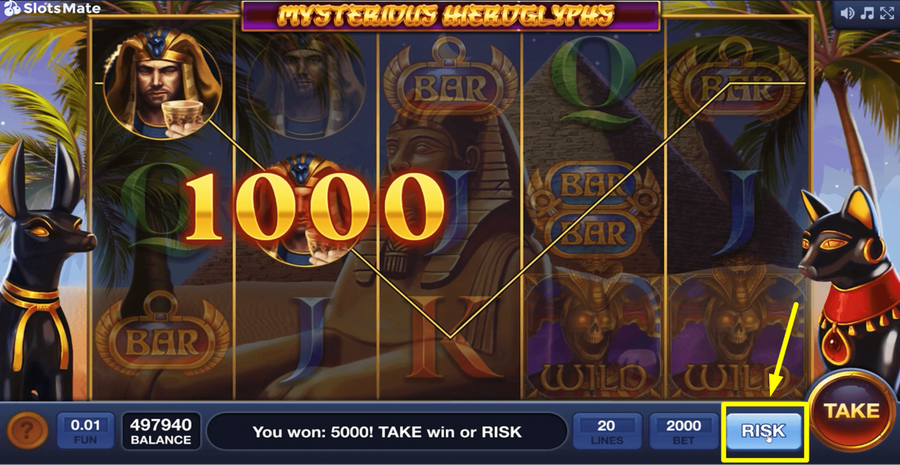900x465 pixels.
Task: Mute sound with the speaker icon
Action: pos(847,13)
